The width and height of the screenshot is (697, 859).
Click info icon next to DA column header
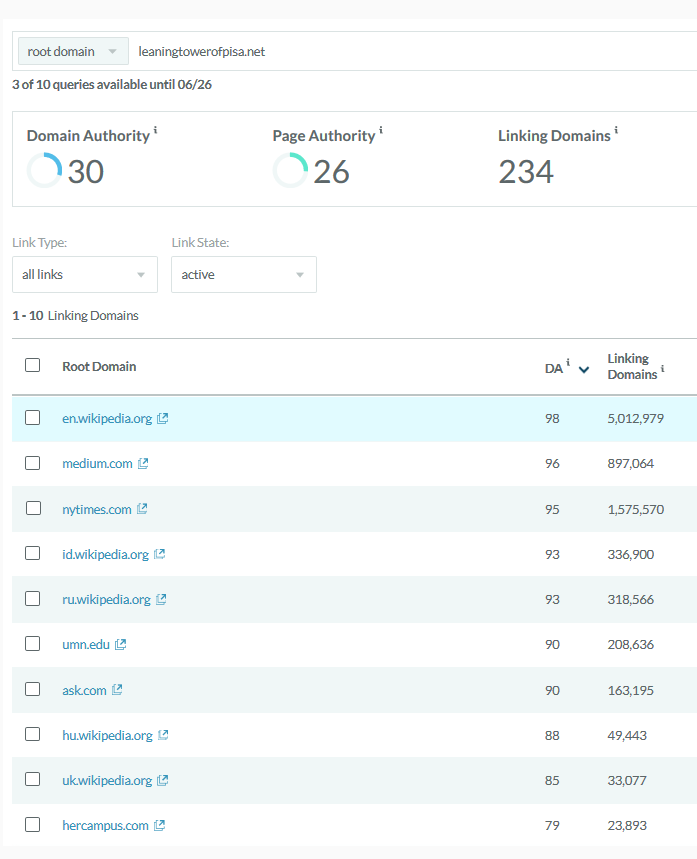pyautogui.click(x=568, y=362)
